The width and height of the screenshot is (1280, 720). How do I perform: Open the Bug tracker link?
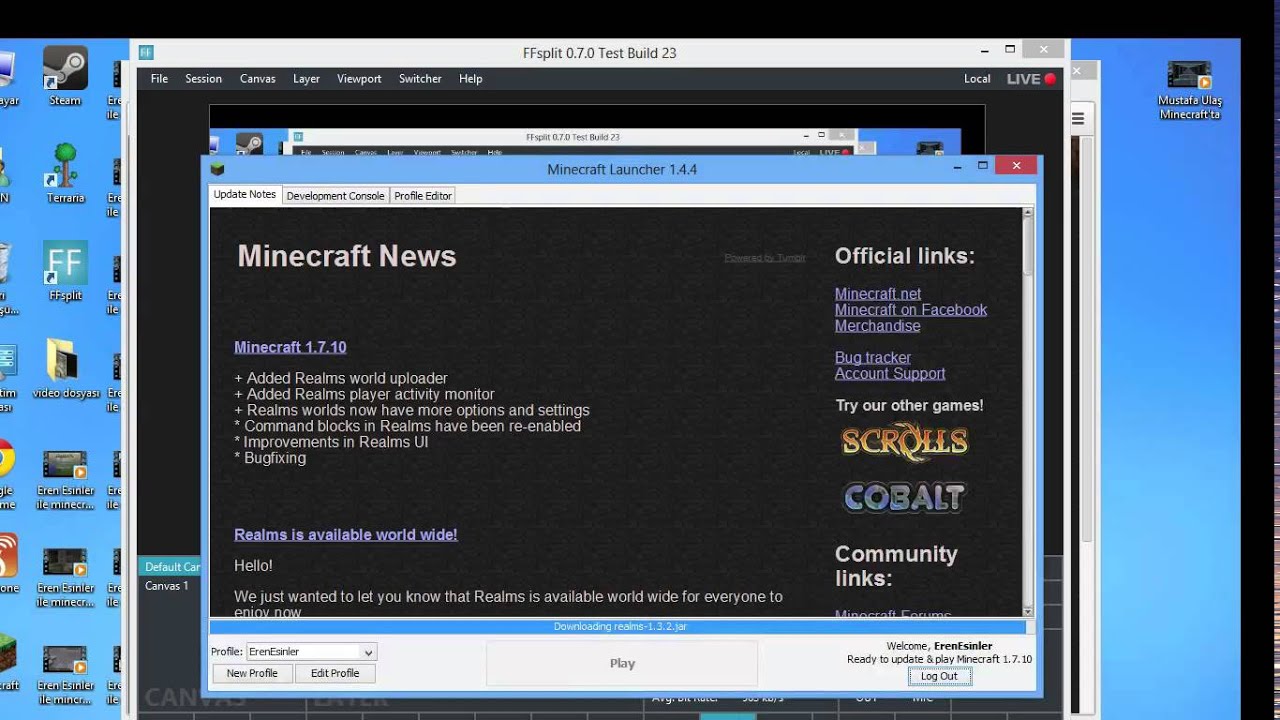[x=873, y=358]
